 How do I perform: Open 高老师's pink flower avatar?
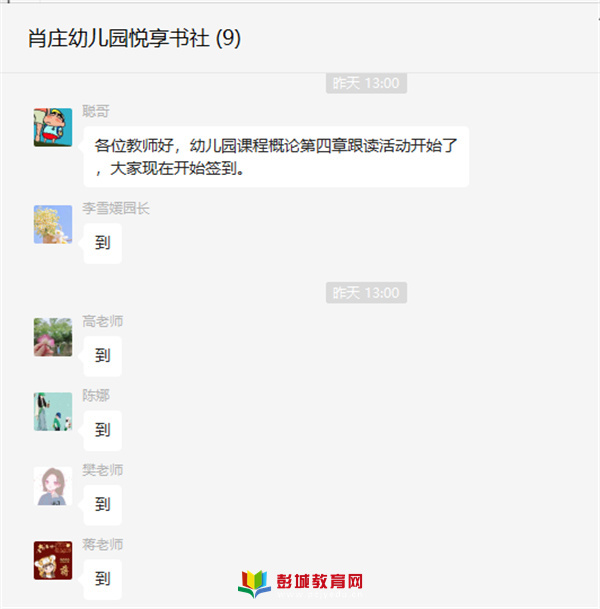coord(53,337)
